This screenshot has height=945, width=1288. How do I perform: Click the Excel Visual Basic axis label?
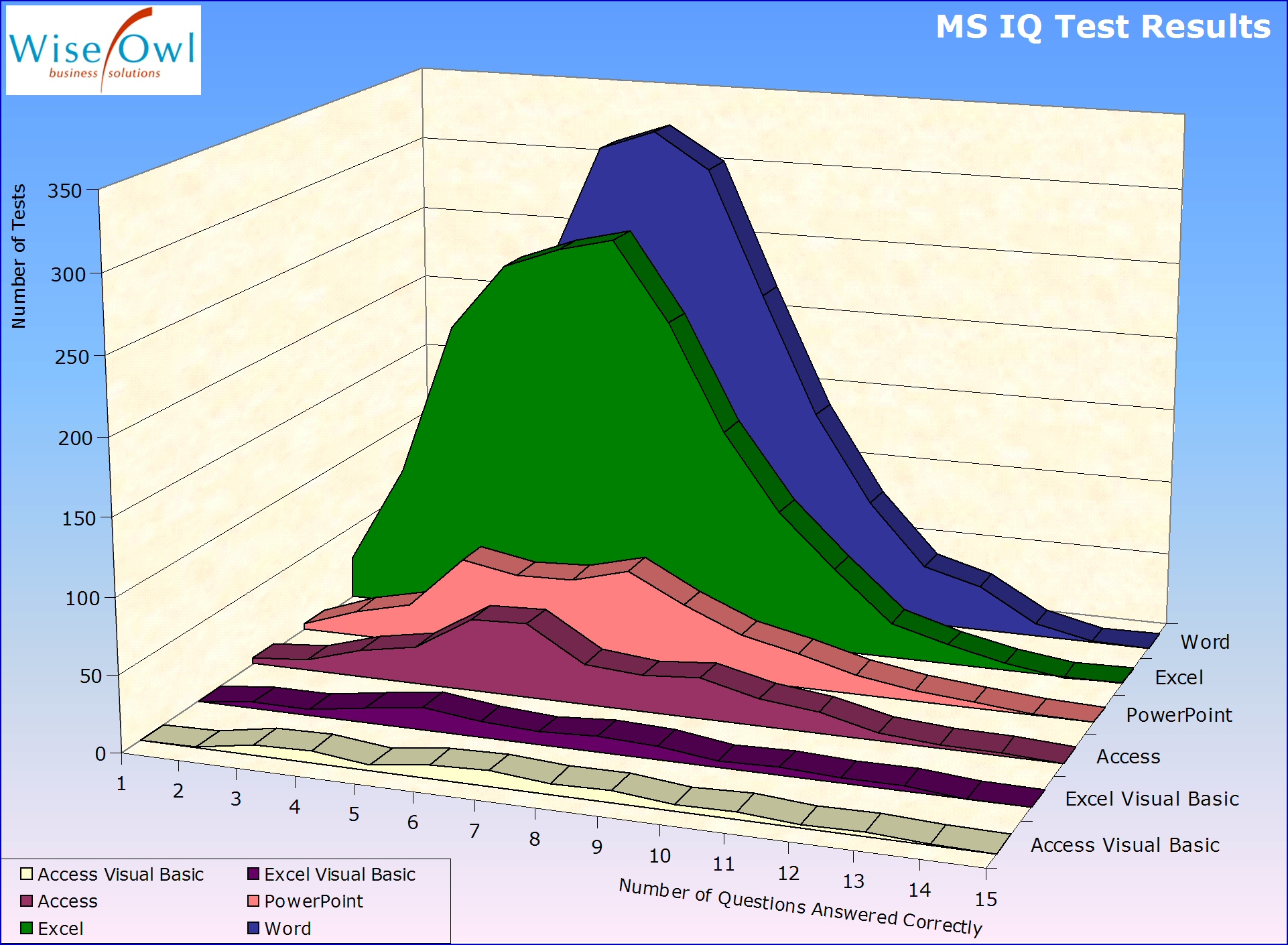[x=1151, y=799]
